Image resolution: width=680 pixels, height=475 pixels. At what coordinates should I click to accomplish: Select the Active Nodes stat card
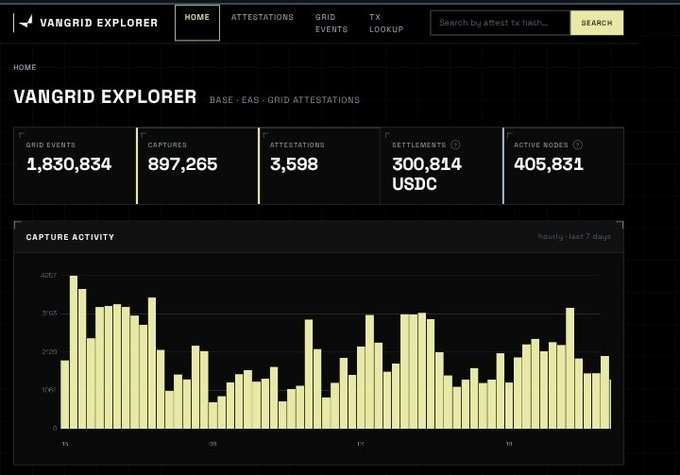(564, 166)
